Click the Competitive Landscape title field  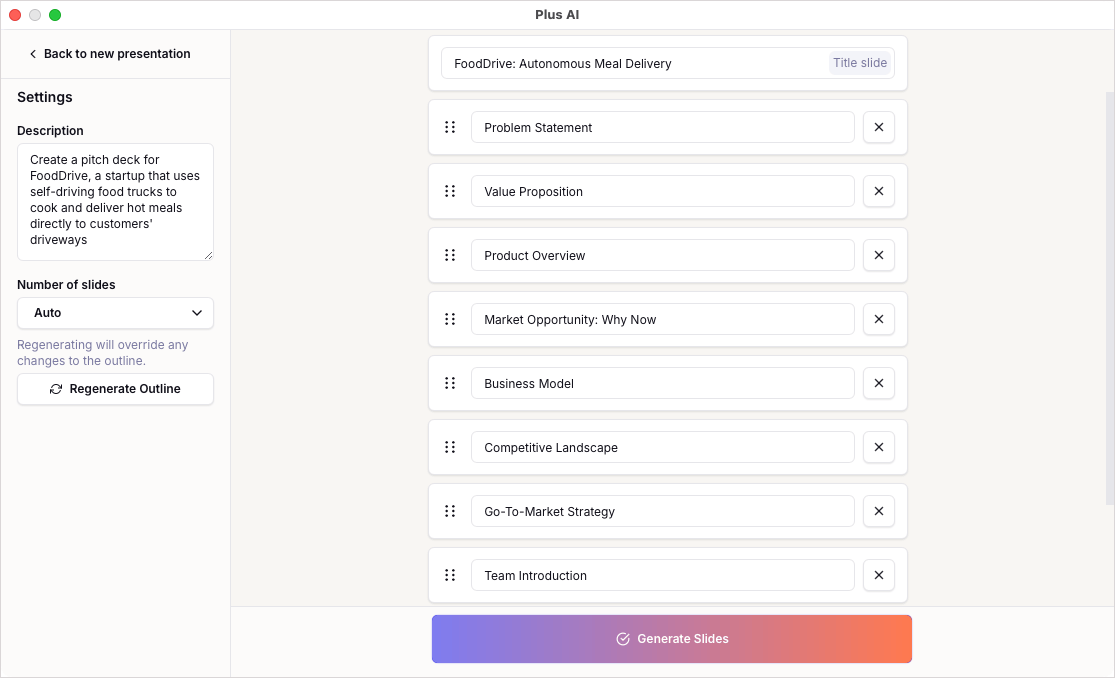pyautogui.click(x=663, y=447)
